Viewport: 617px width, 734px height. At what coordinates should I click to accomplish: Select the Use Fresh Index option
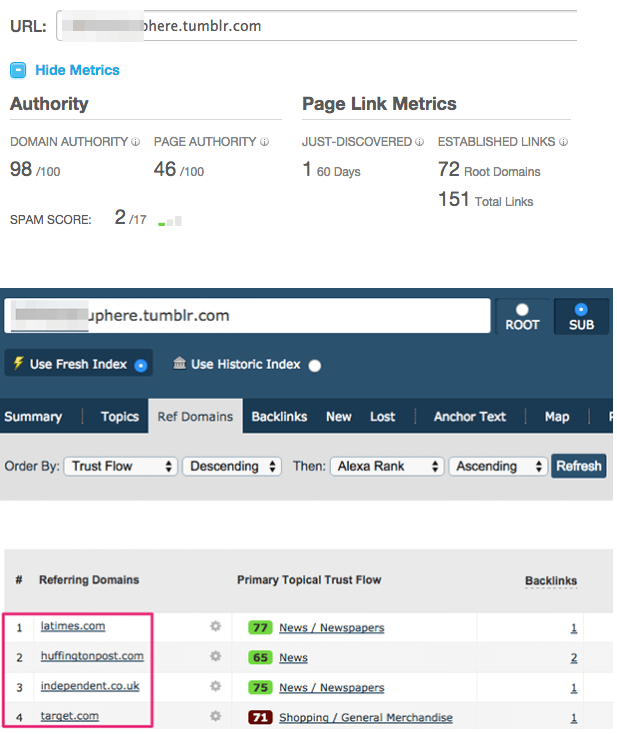[141, 365]
